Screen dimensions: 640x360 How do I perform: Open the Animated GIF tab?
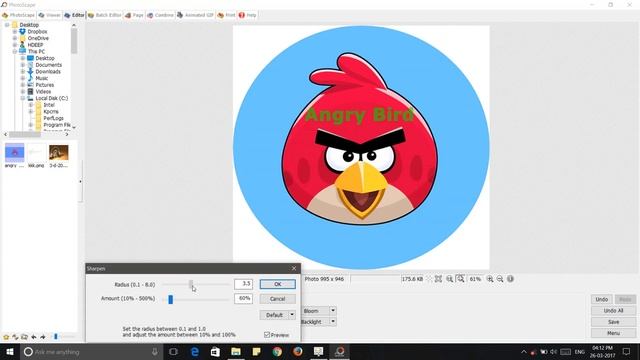point(196,15)
